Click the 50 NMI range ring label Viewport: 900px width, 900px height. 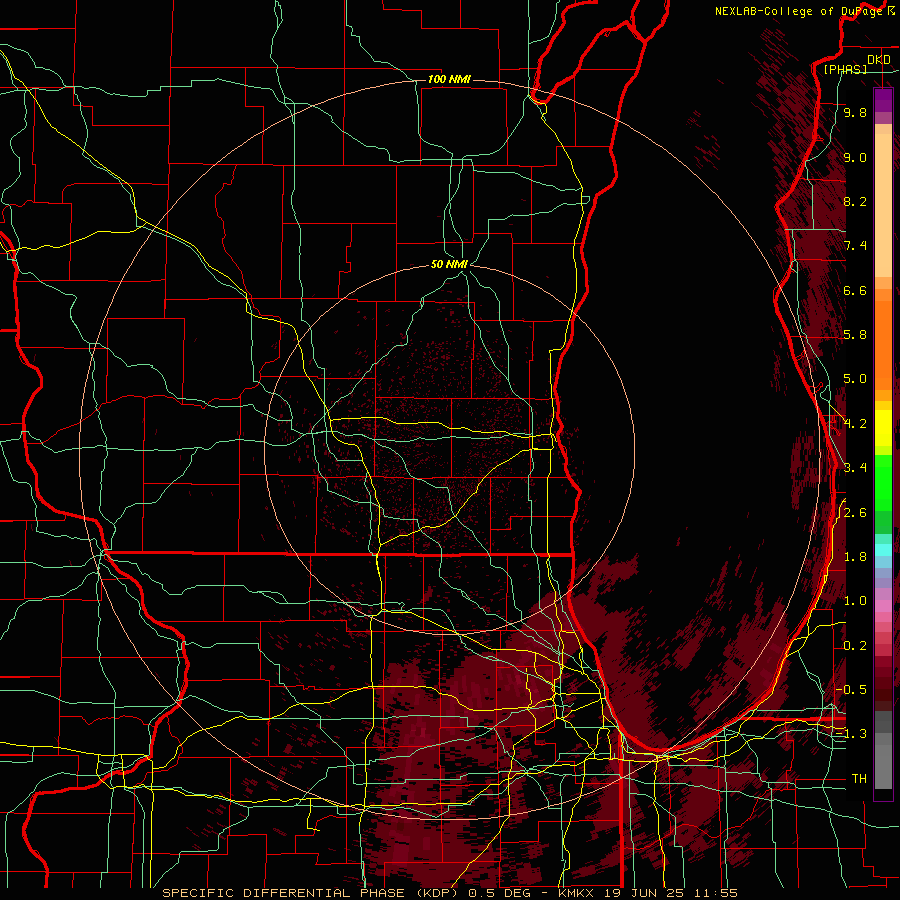pyautogui.click(x=449, y=265)
